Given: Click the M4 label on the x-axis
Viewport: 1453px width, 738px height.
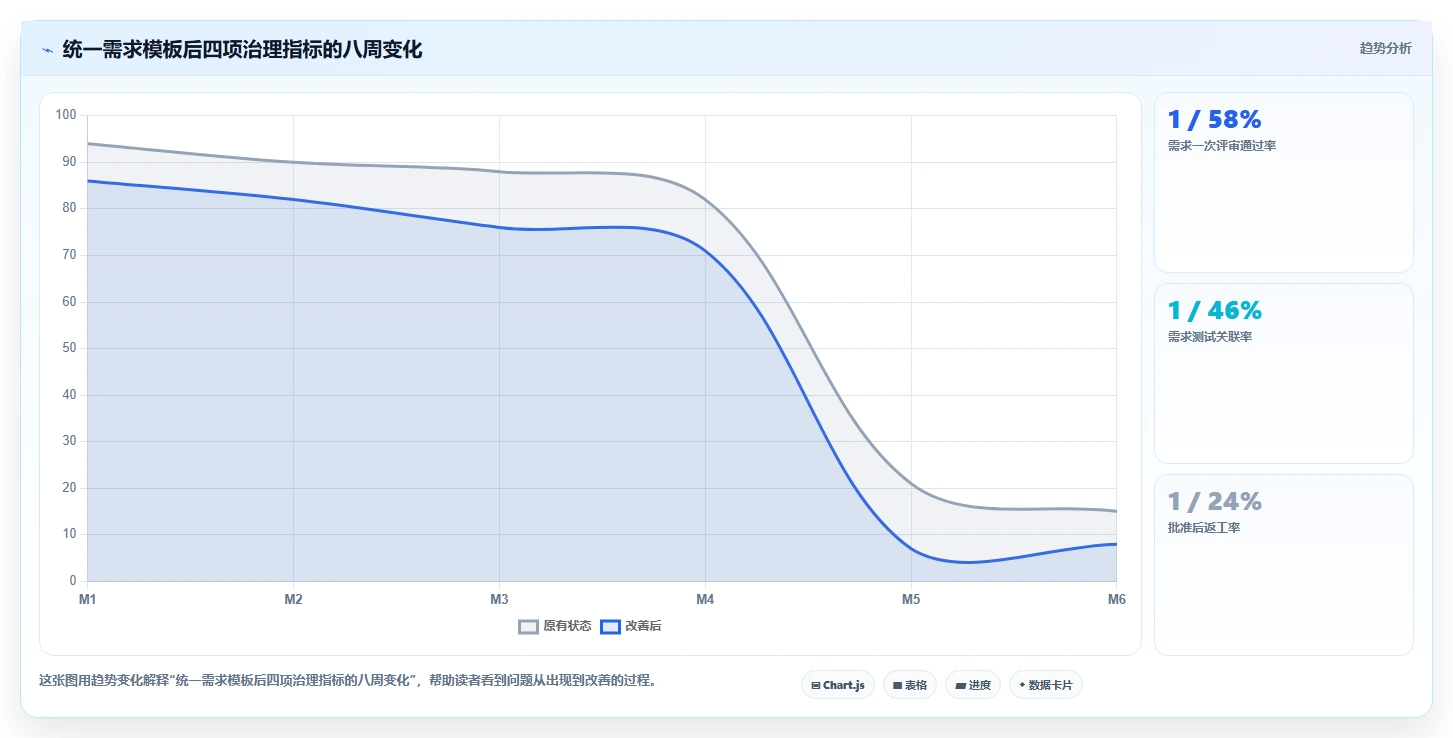Looking at the screenshot, I should click(x=705, y=599).
